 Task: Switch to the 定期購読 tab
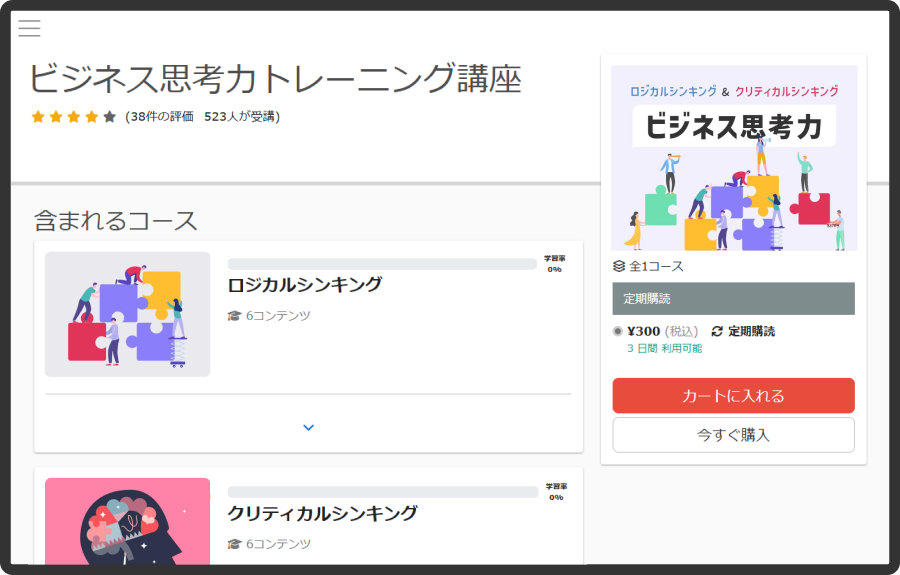pyautogui.click(x=734, y=298)
